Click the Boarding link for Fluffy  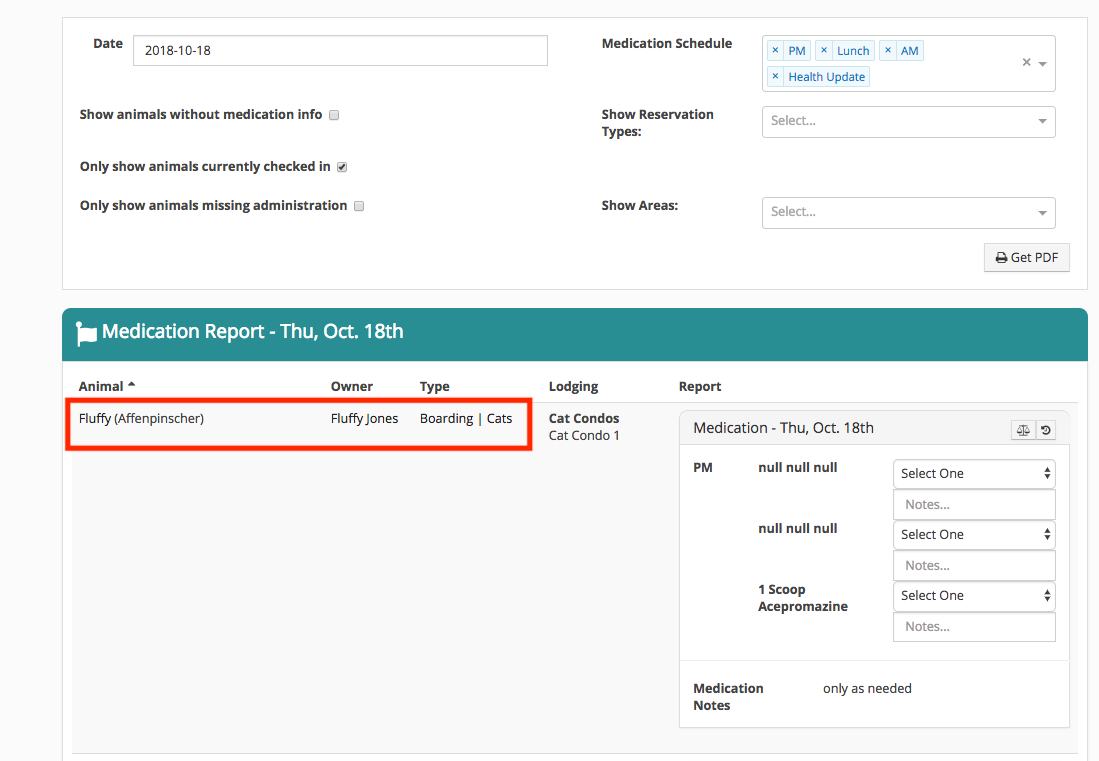[x=446, y=418]
